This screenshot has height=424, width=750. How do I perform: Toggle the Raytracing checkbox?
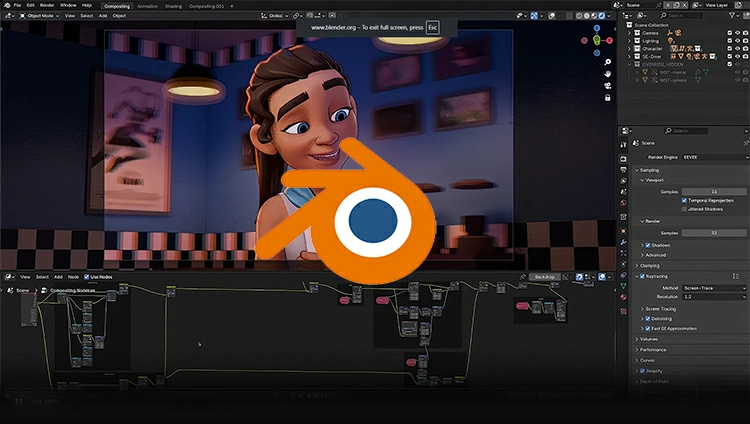642,277
